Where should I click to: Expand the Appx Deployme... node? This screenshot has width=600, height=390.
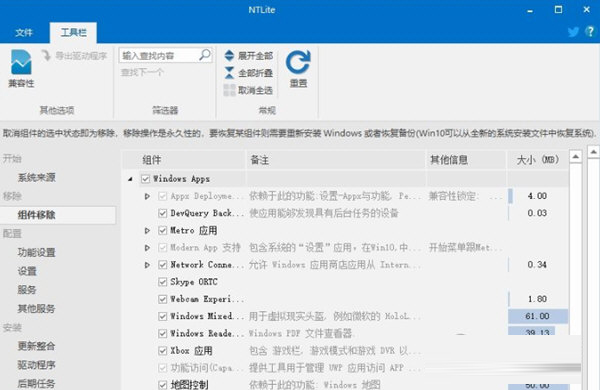tap(147, 196)
